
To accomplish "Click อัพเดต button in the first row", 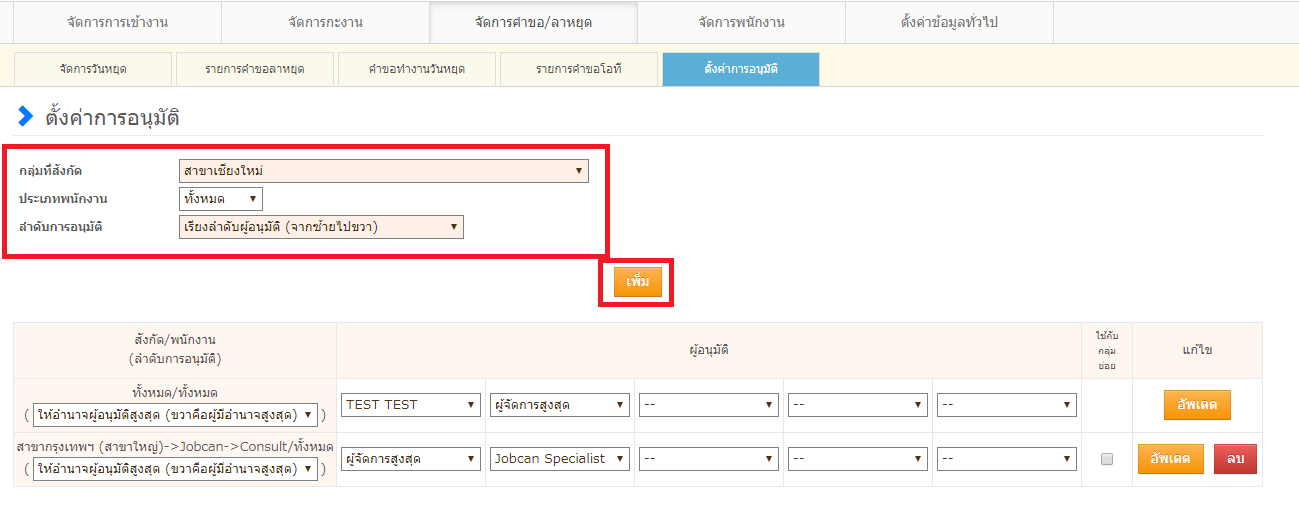I will tap(1197, 405).
